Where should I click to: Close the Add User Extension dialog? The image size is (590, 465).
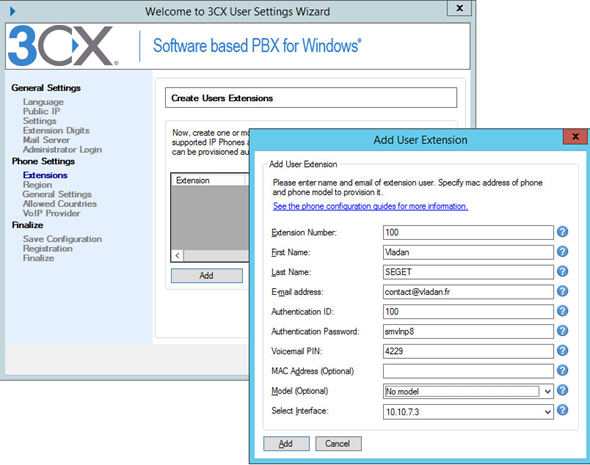coord(575,137)
